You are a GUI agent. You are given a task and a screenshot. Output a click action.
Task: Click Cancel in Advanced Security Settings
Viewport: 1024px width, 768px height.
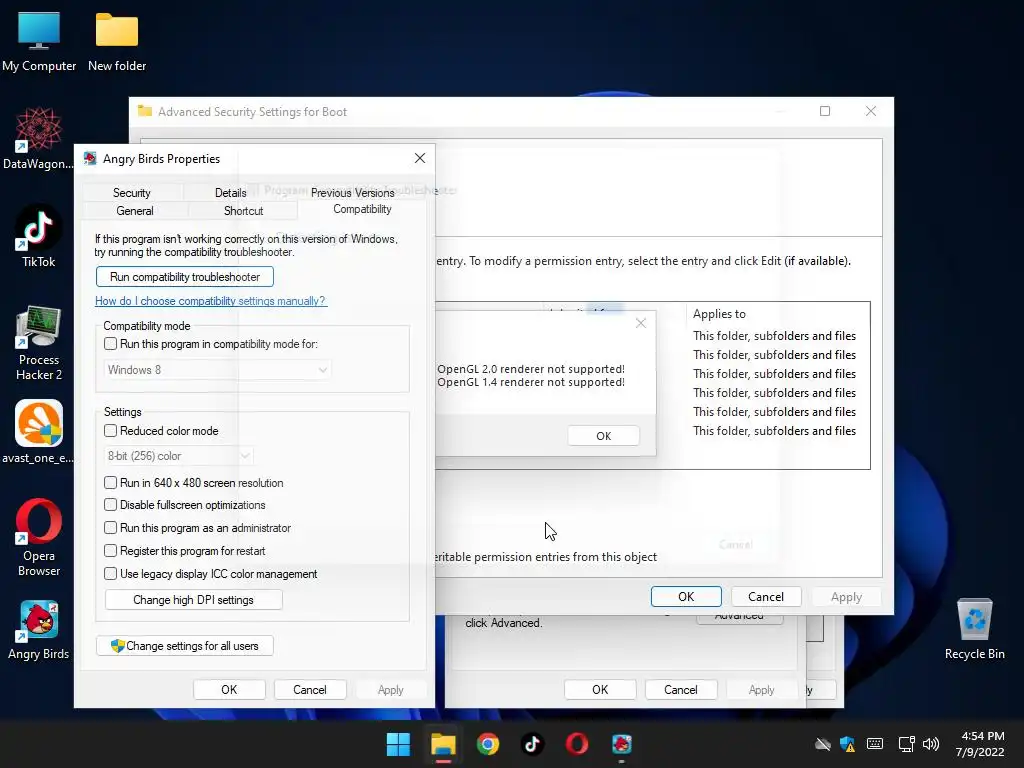click(x=766, y=596)
